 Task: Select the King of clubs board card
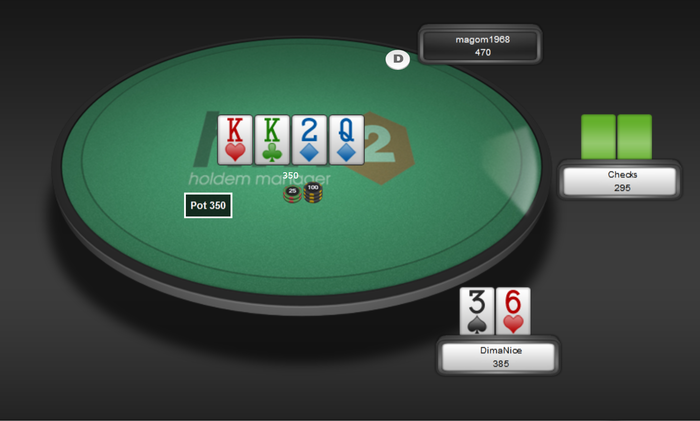pyautogui.click(x=272, y=140)
